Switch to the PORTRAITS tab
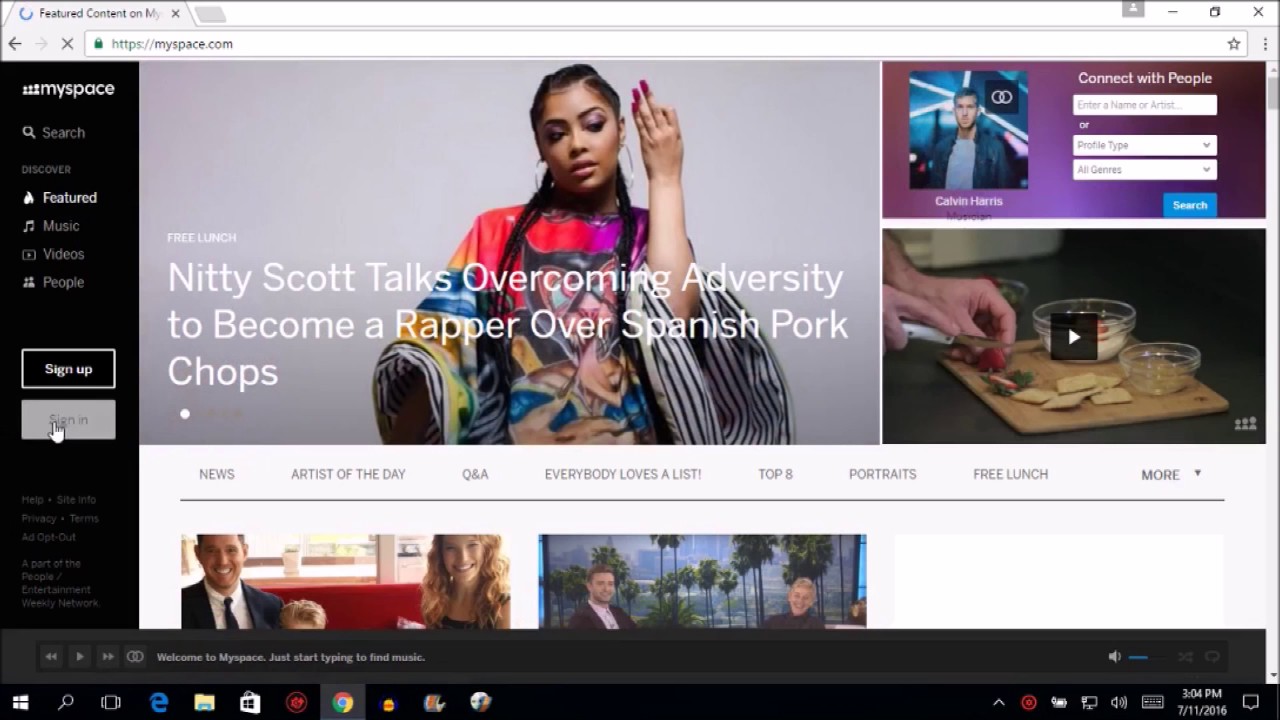 click(882, 474)
